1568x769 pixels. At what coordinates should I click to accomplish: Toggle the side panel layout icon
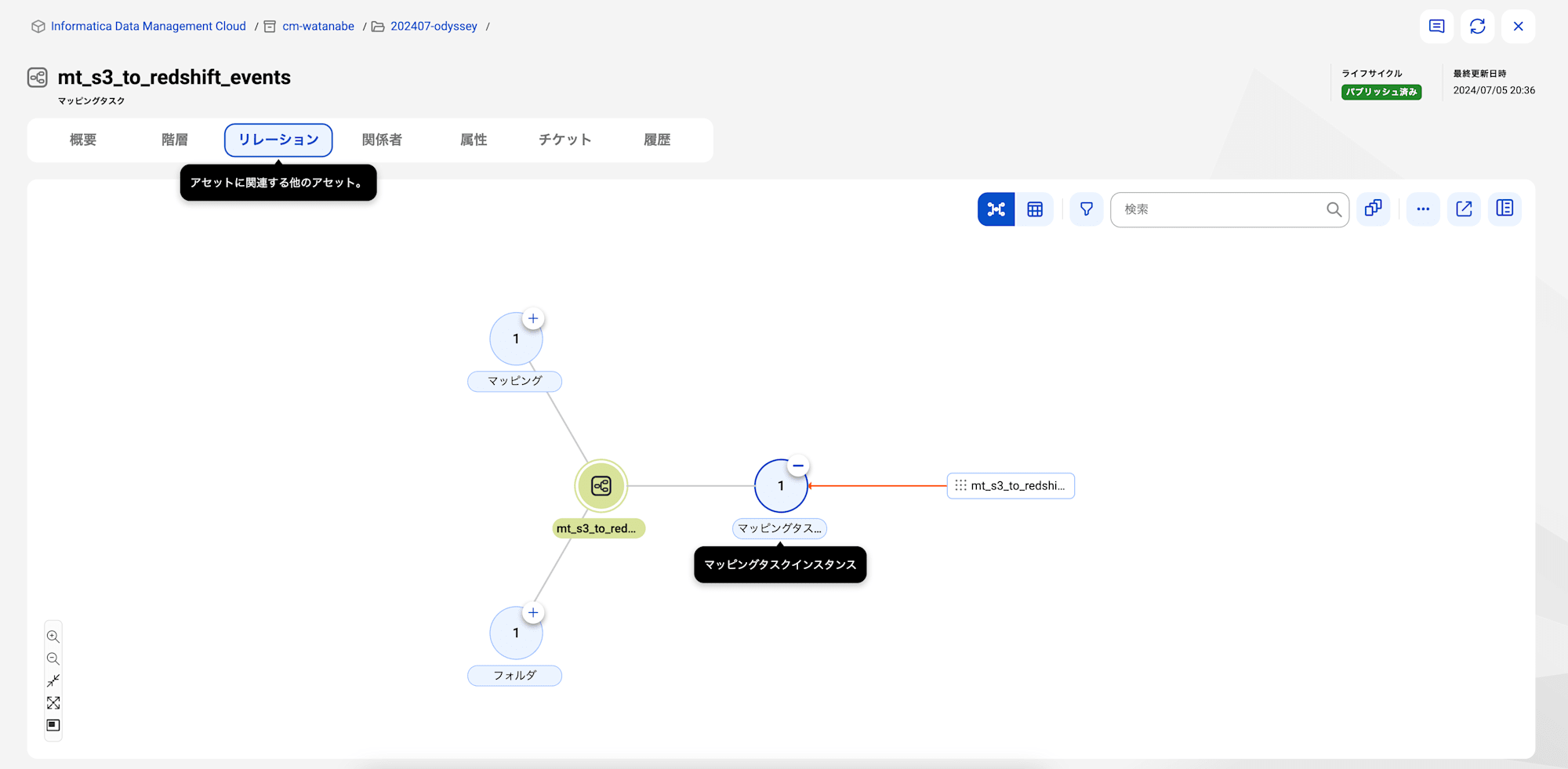pos(1504,209)
